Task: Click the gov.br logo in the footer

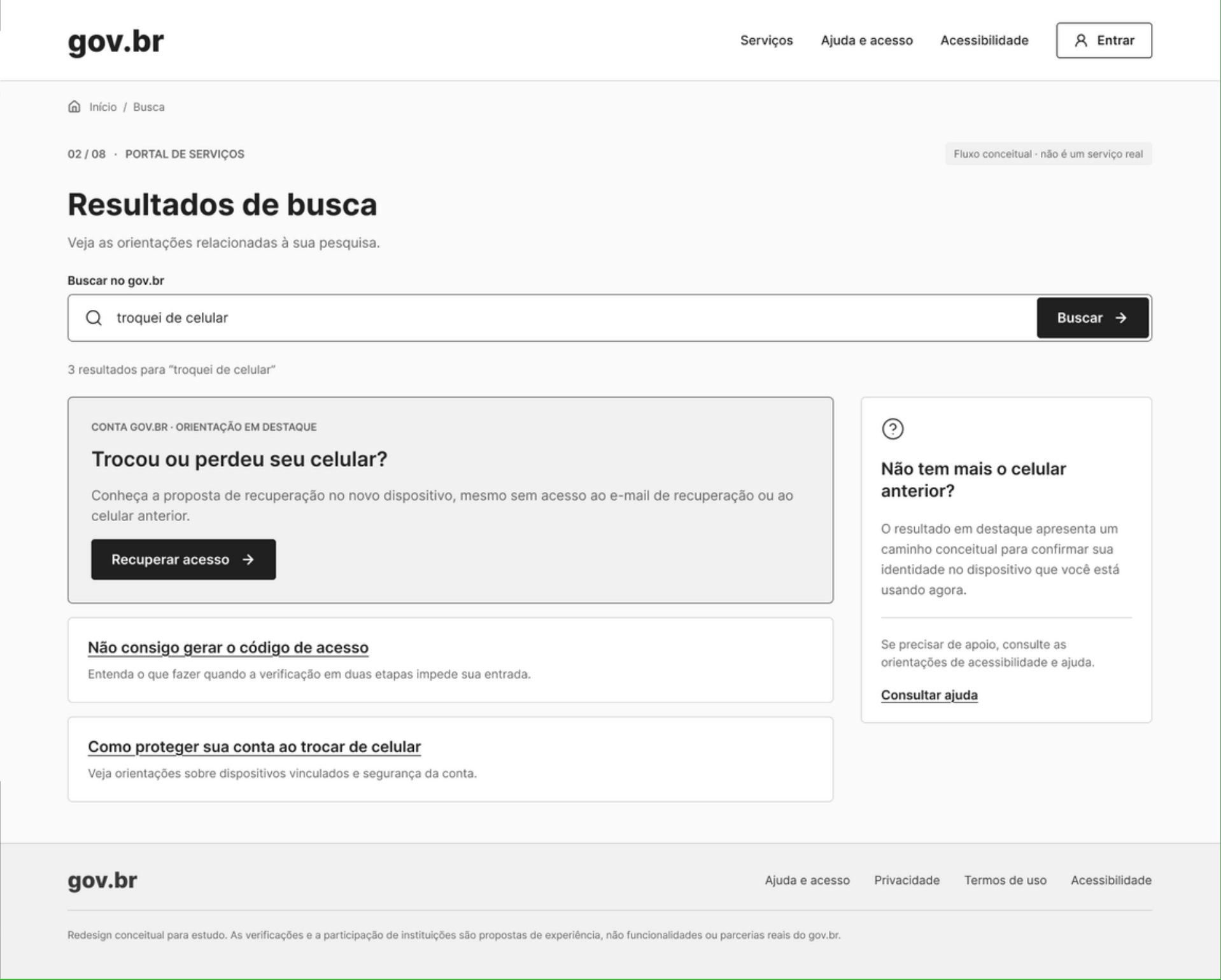Action: pyautogui.click(x=102, y=880)
